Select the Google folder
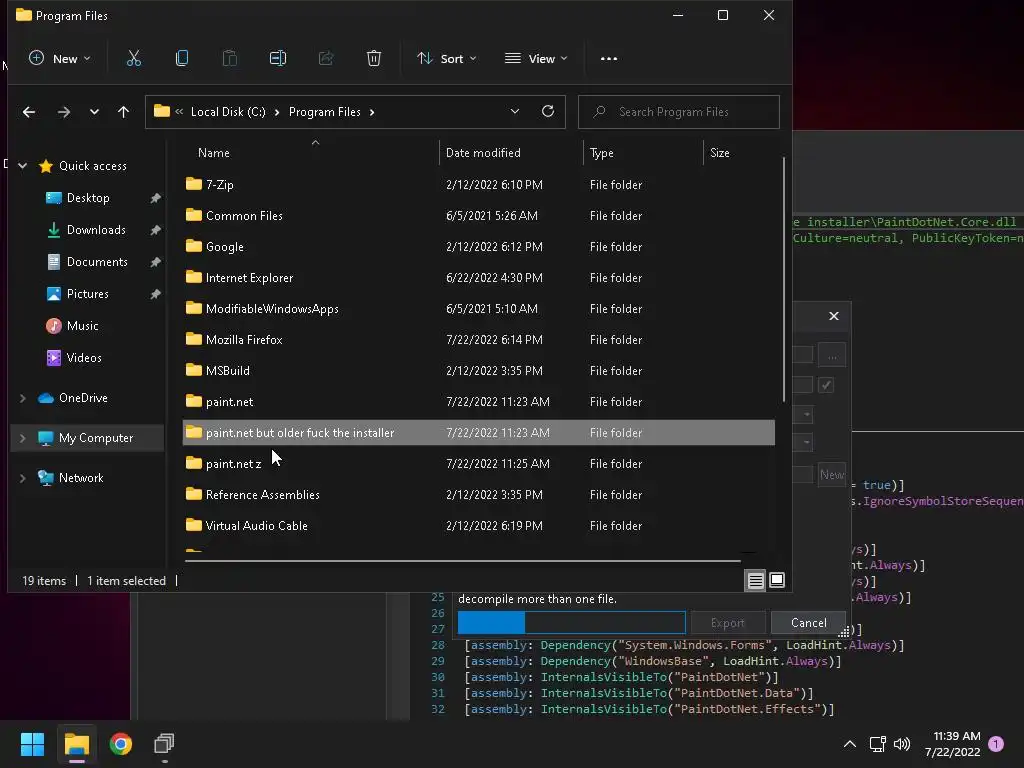This screenshot has width=1024, height=768. pyautogui.click(x=479, y=247)
